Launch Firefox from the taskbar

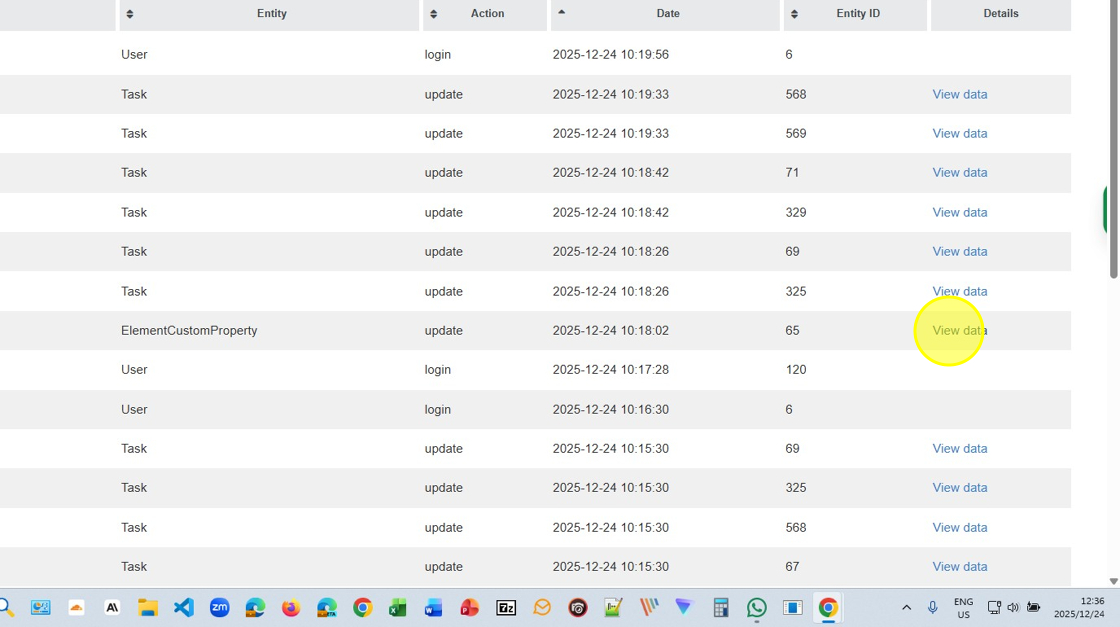pyautogui.click(x=291, y=607)
